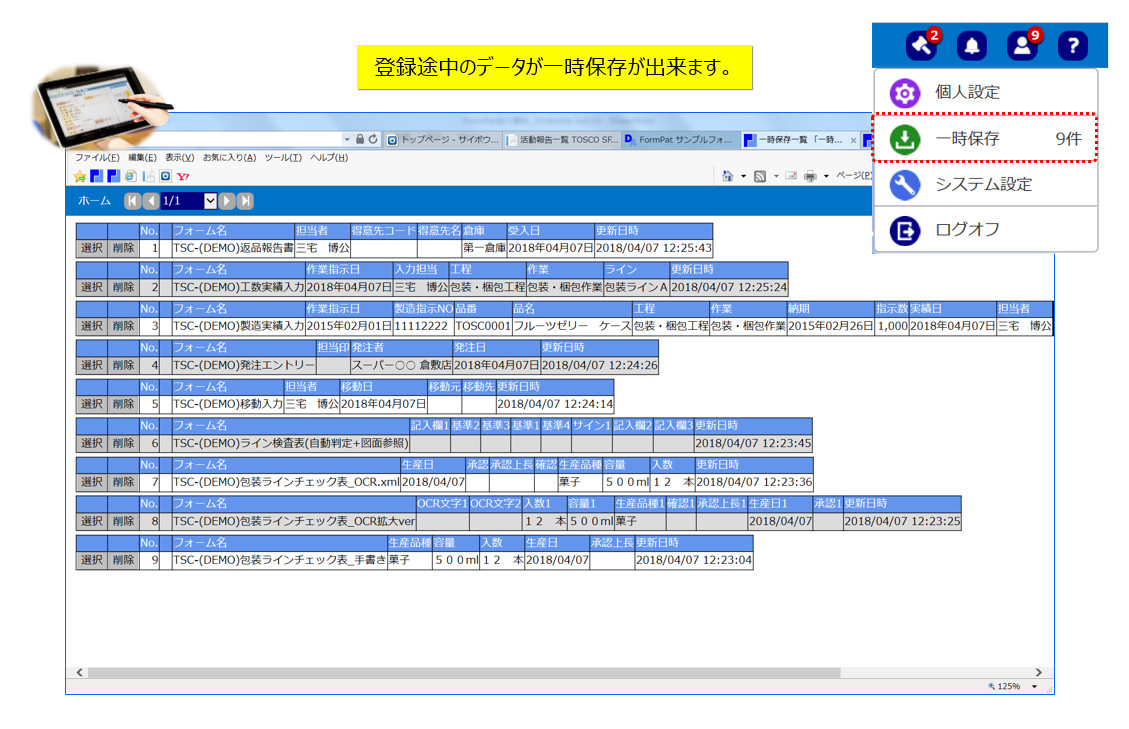1129x729 pixels.
Task: Open the 表示(V) menu
Action: click(x=179, y=158)
